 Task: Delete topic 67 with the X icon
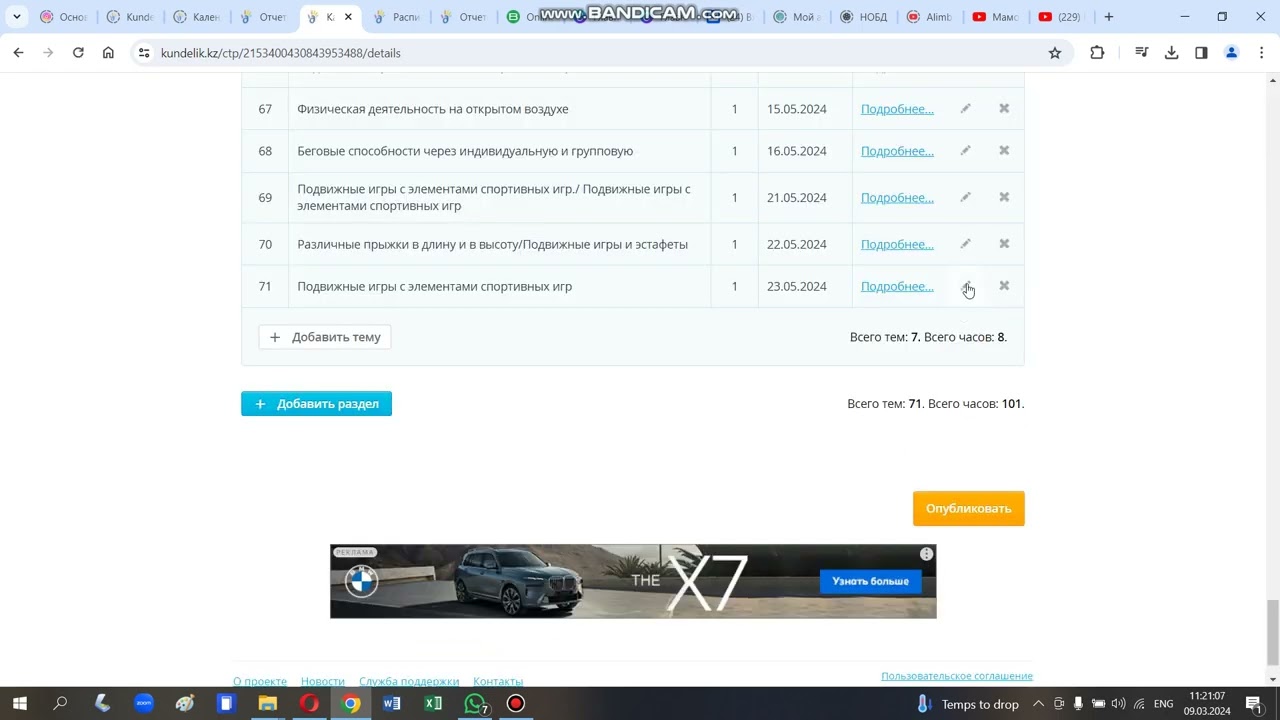1004,108
